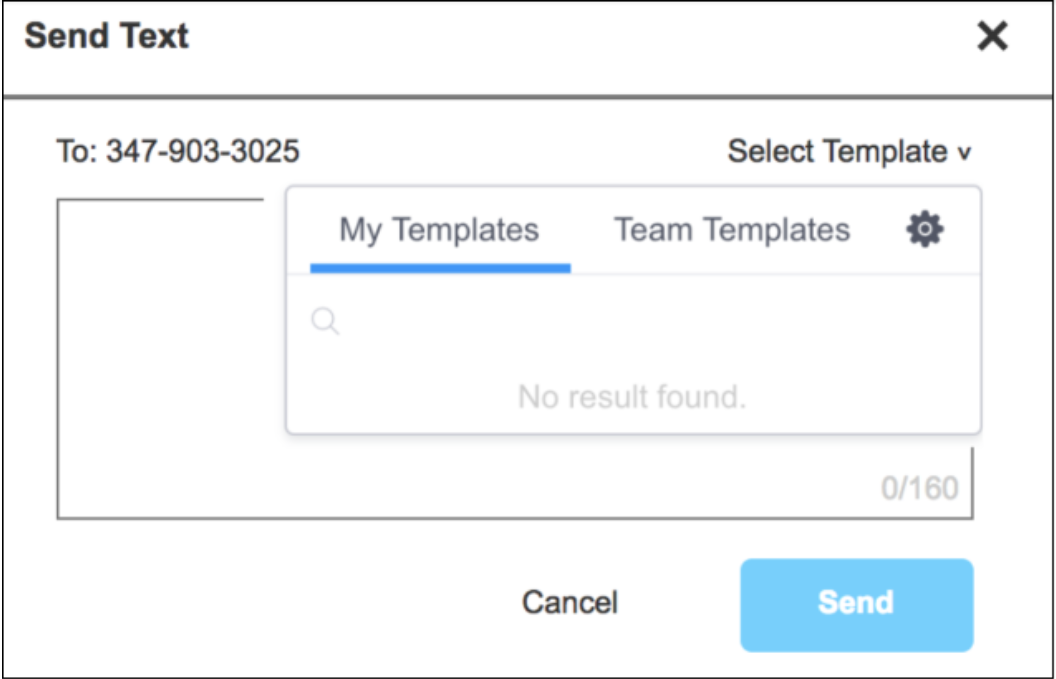1056x679 pixels.
Task: Click the 'To:' recipient label
Action: click(x=78, y=152)
